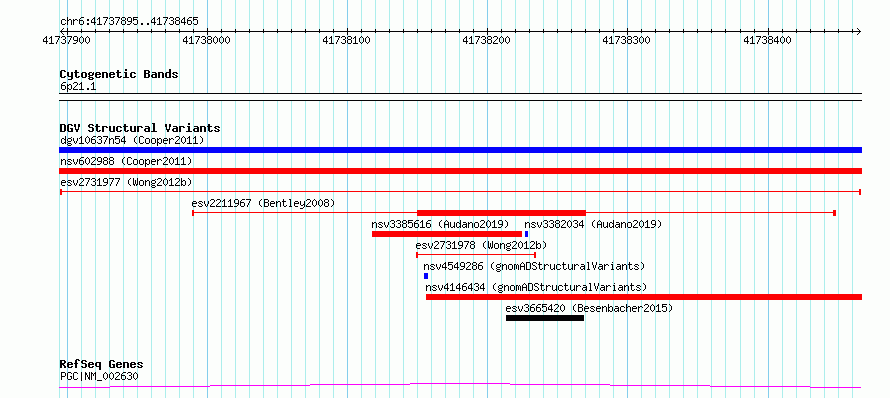
Task: Click the small blue nsv3382034 marker
Action: 526,234
